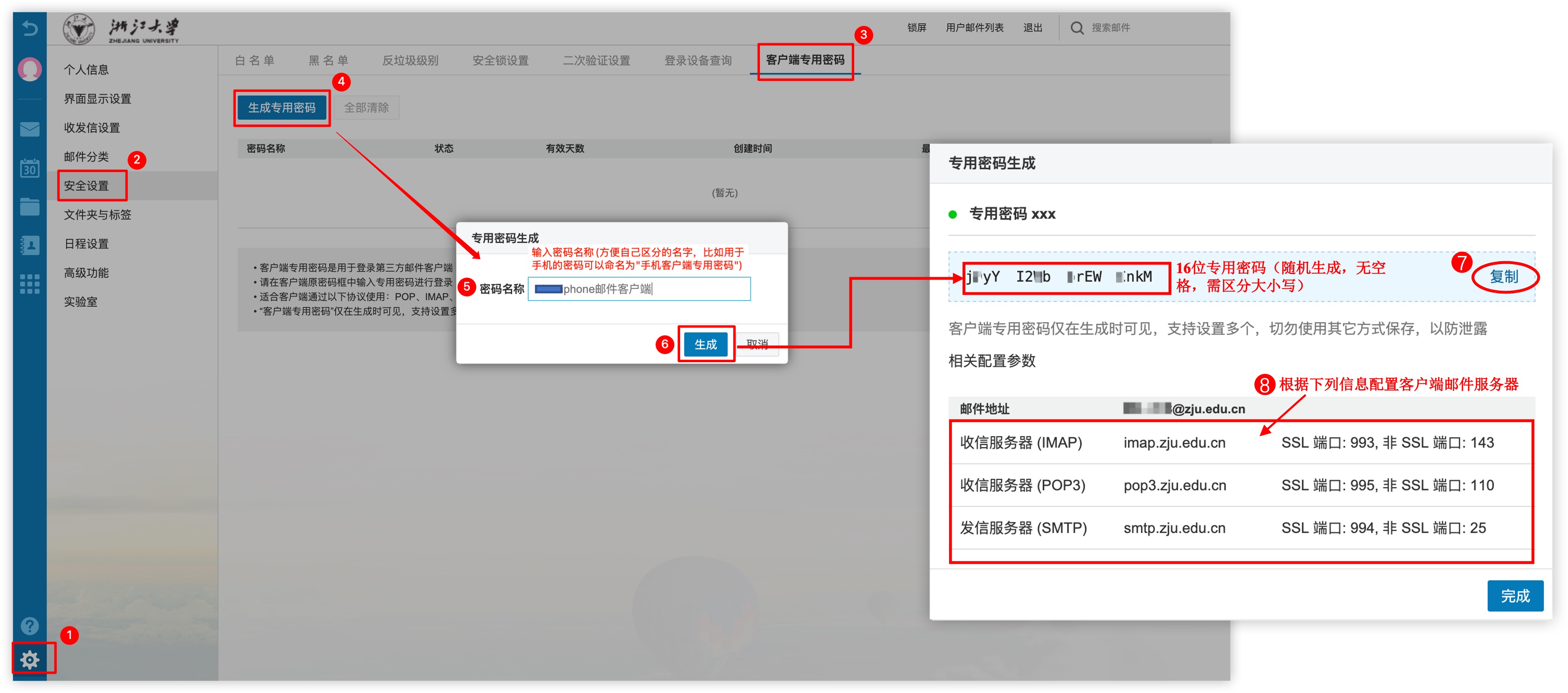Open the Settings gear icon
1568x693 pixels.
30,659
